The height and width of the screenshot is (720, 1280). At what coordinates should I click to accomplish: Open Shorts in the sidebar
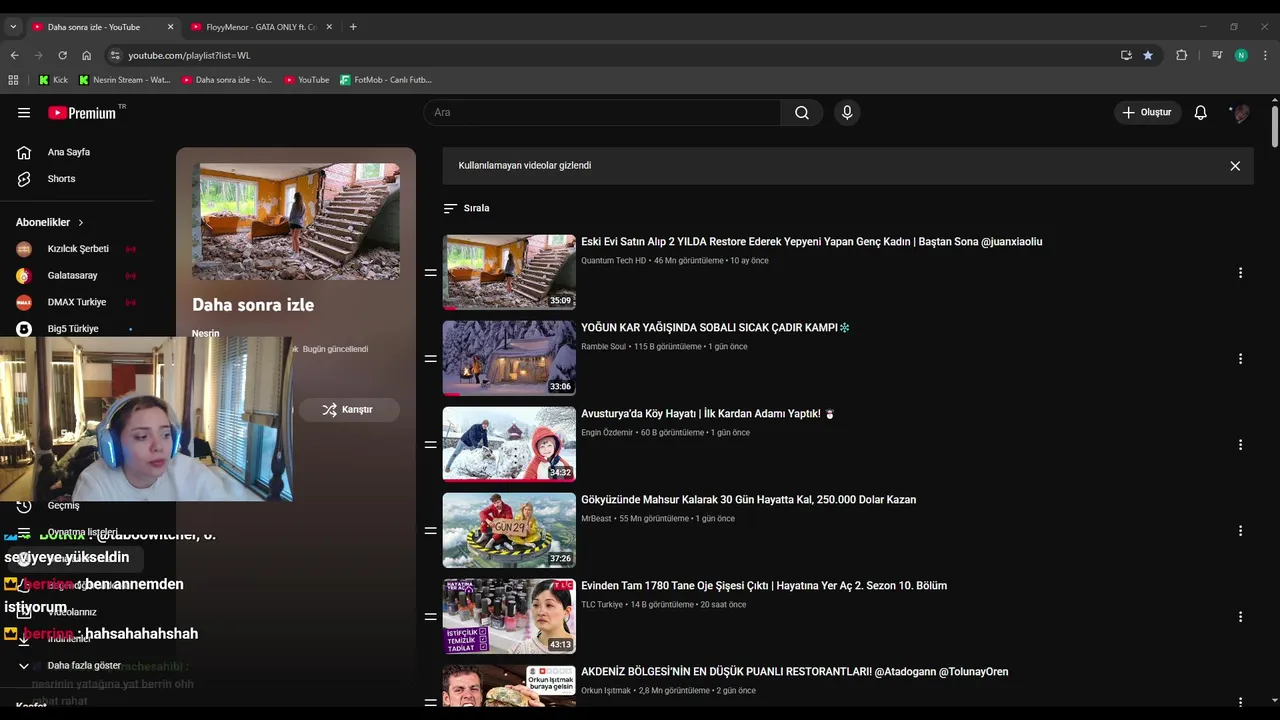[x=61, y=179]
